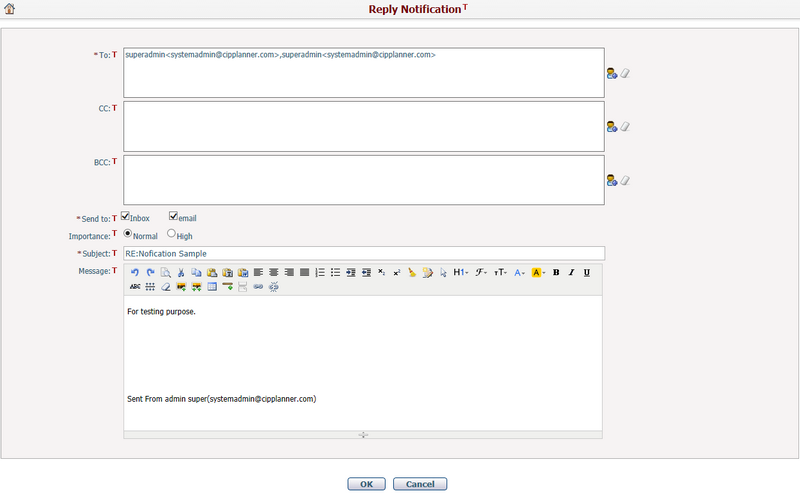This screenshot has width=800, height=495.
Task: Select bulleted list icon in toolbar
Action: 335,272
